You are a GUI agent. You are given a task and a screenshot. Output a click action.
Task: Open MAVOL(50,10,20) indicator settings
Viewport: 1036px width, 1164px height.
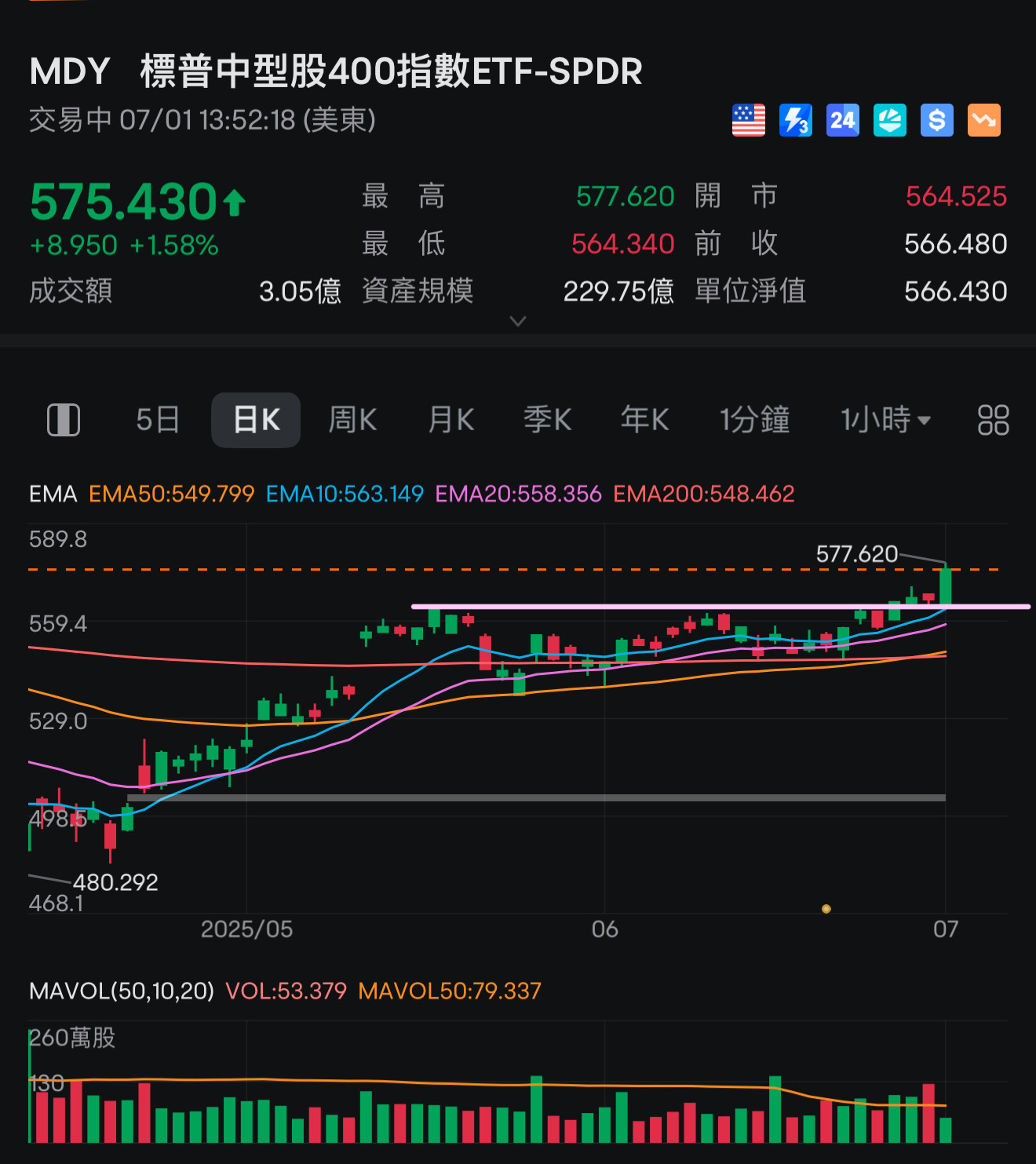coord(122,991)
